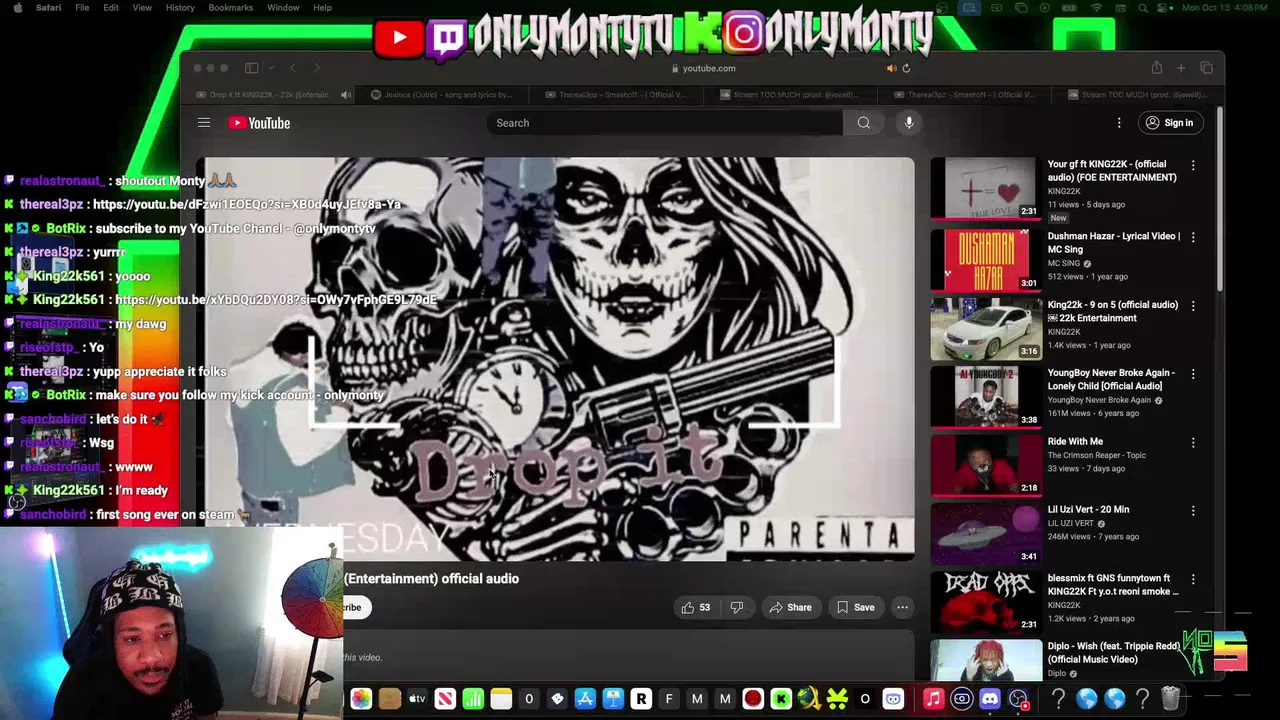Viewport: 1280px width, 720px height.
Task: Click the Sign in button
Action: pos(1170,123)
